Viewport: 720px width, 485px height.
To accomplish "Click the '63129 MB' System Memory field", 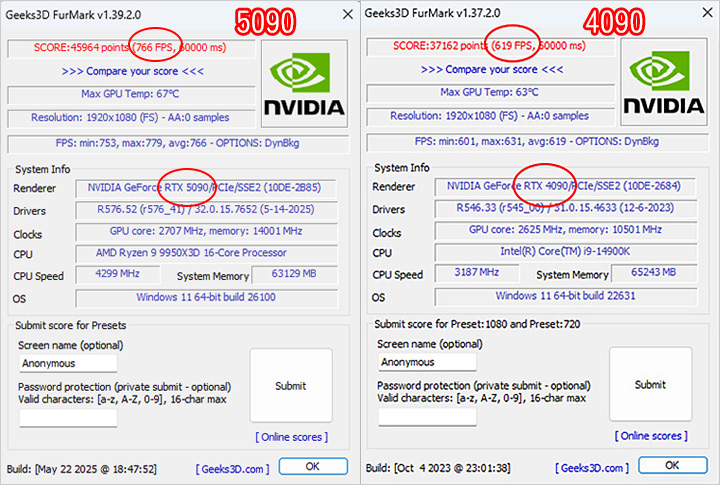I will pos(294,274).
